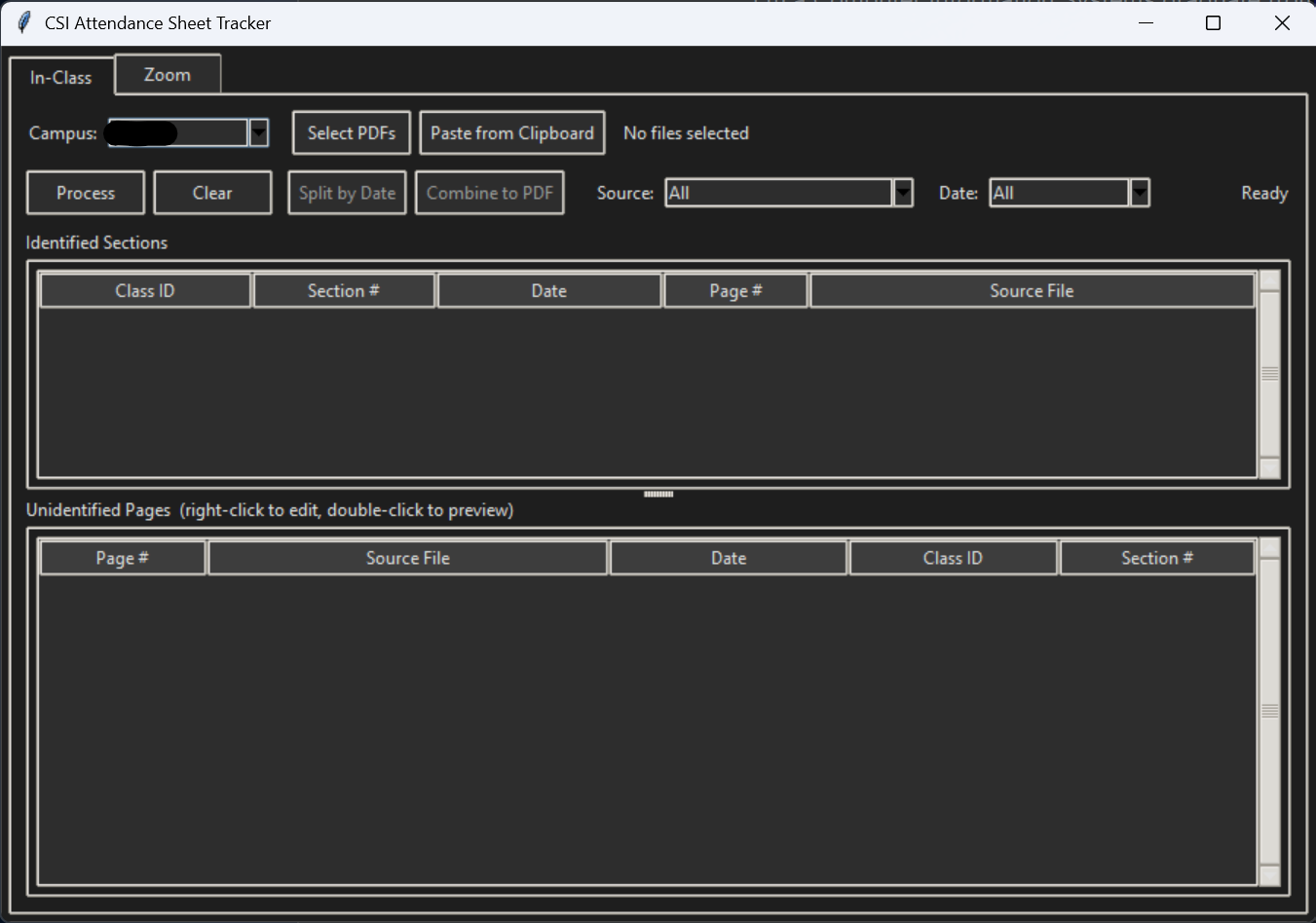Screen dimensions: 1316x923
Task: Click Source File header in Unidentified Pages
Action: click(408, 558)
